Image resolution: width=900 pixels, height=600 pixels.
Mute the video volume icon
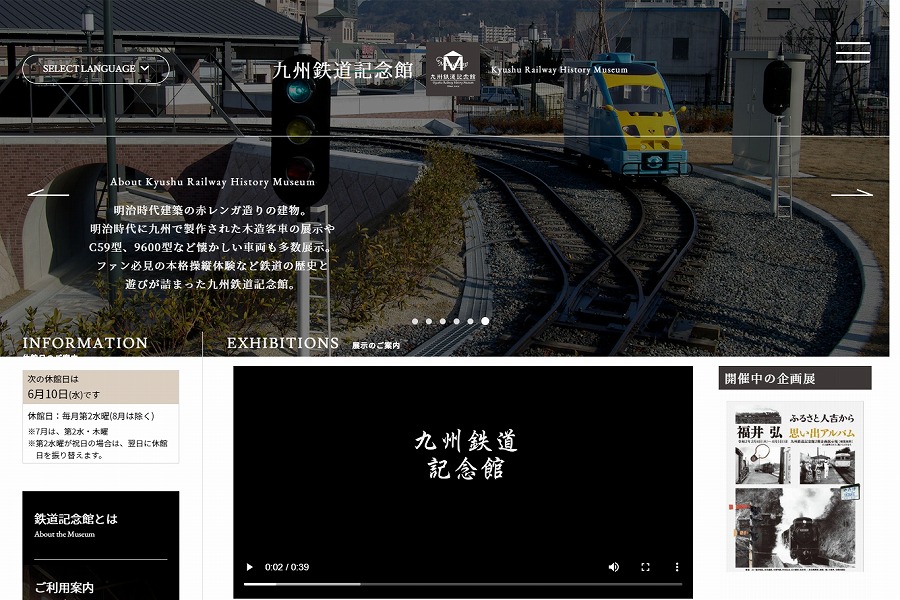614,567
